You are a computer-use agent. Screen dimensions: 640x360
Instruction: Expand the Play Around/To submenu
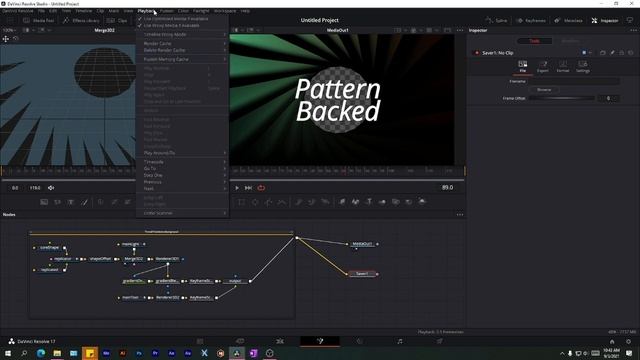point(182,153)
